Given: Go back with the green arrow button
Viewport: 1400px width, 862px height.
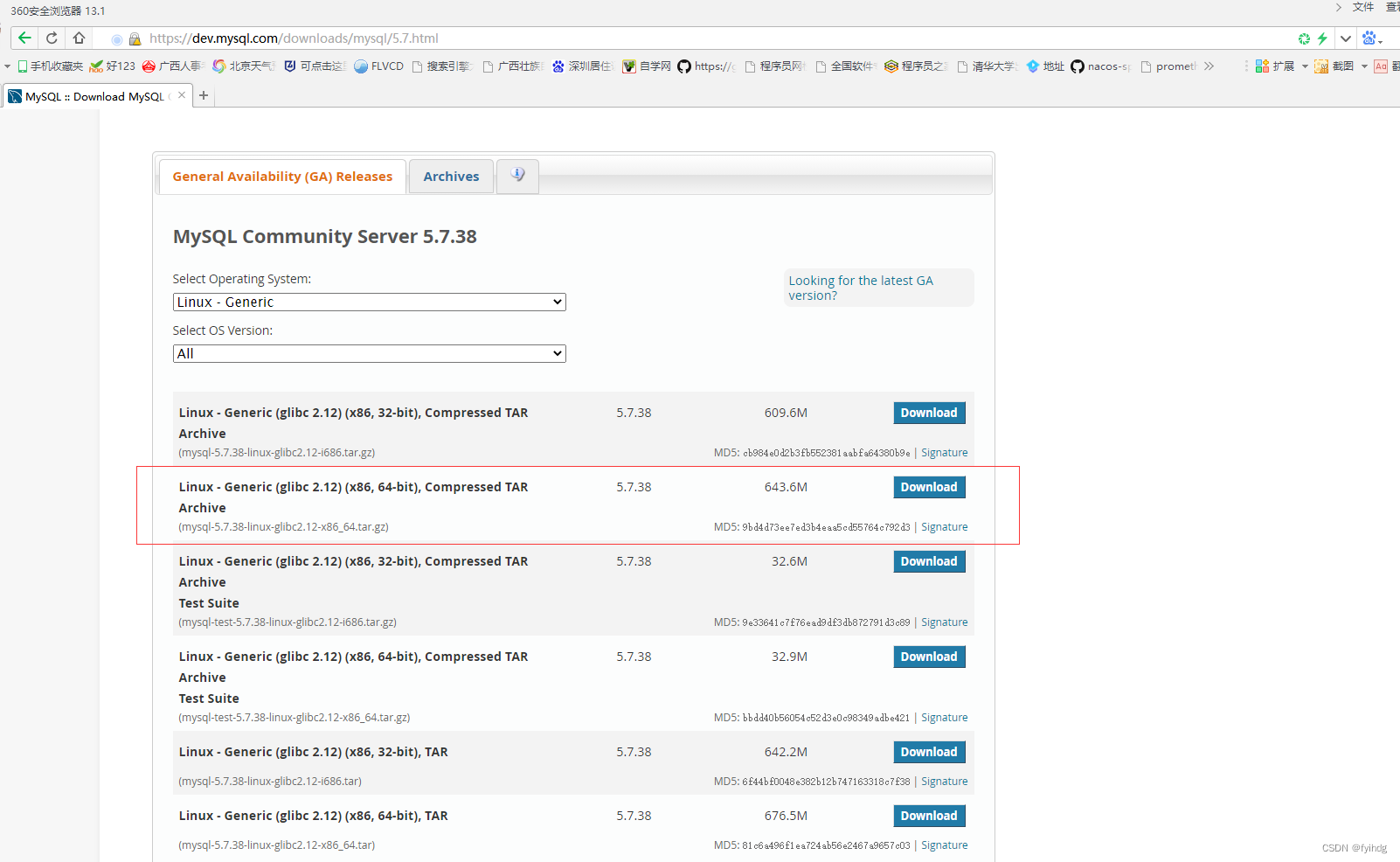Looking at the screenshot, I should [x=24, y=38].
